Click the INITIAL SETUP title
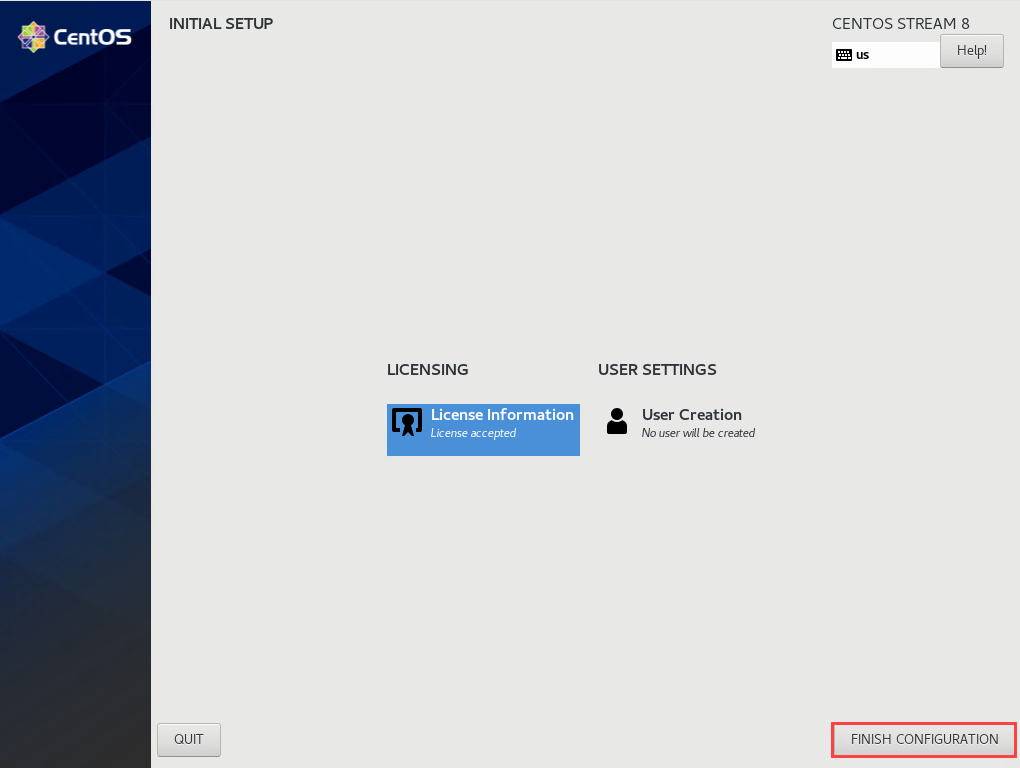1020x768 pixels. [221, 23]
